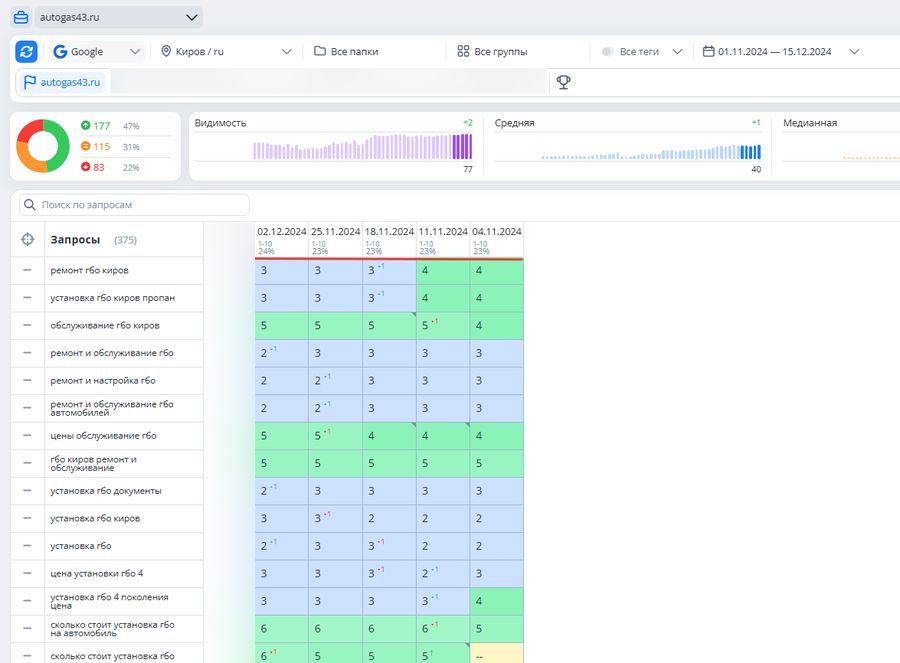Click the Все группы grid icon
The width and height of the screenshot is (900, 663).
click(463, 51)
